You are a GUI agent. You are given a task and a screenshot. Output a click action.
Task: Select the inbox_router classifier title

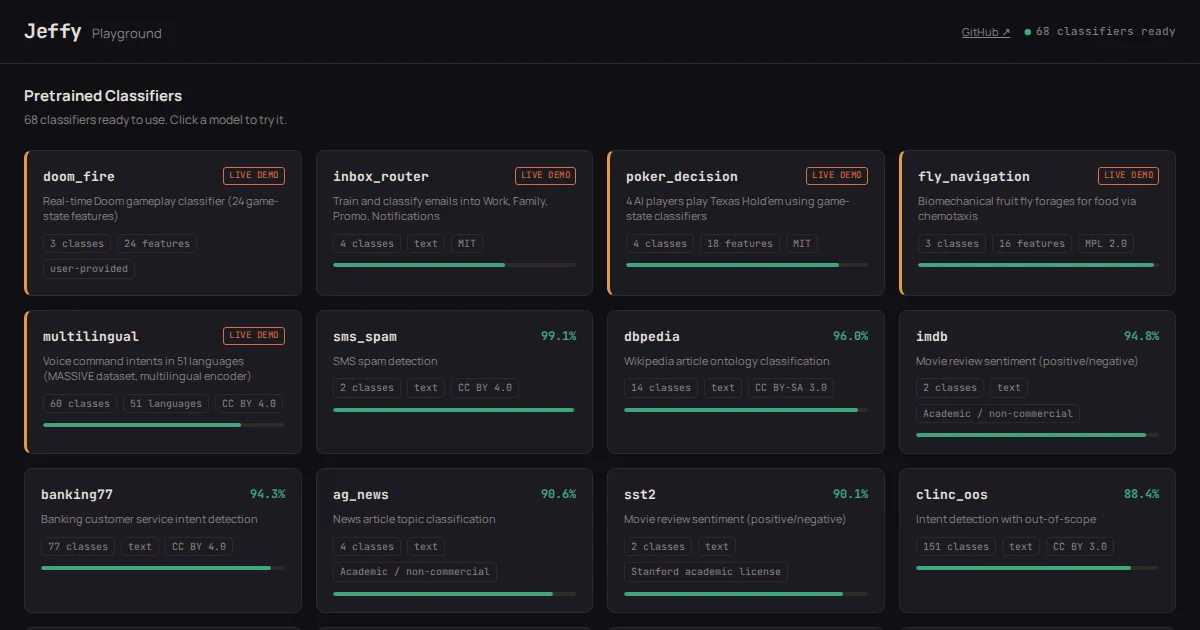coord(381,177)
